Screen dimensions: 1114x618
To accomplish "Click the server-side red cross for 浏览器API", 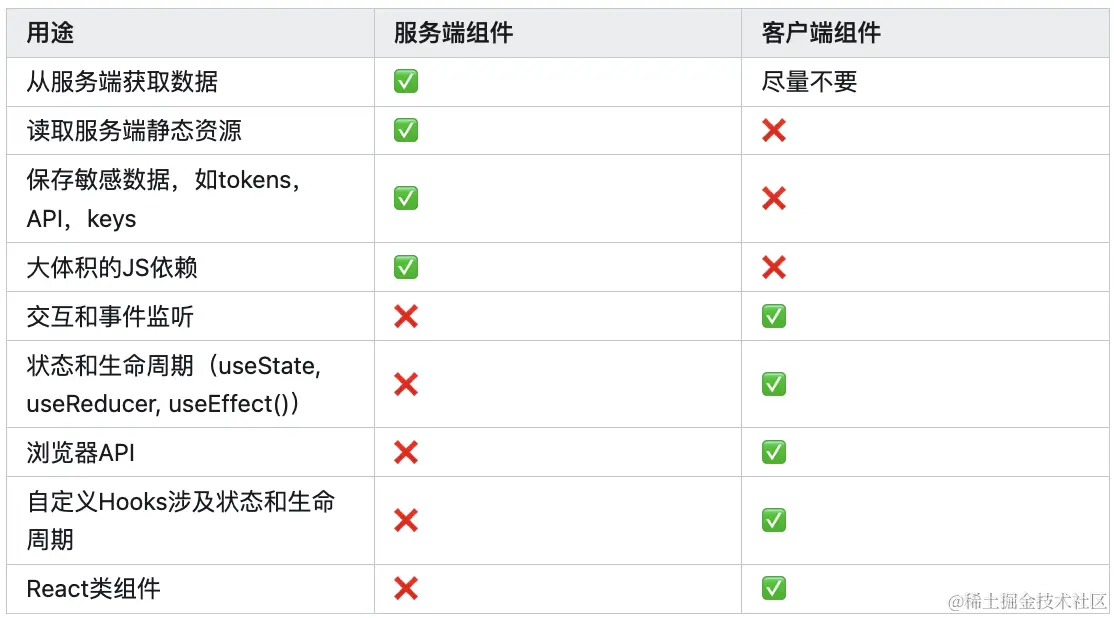I will 406,452.
